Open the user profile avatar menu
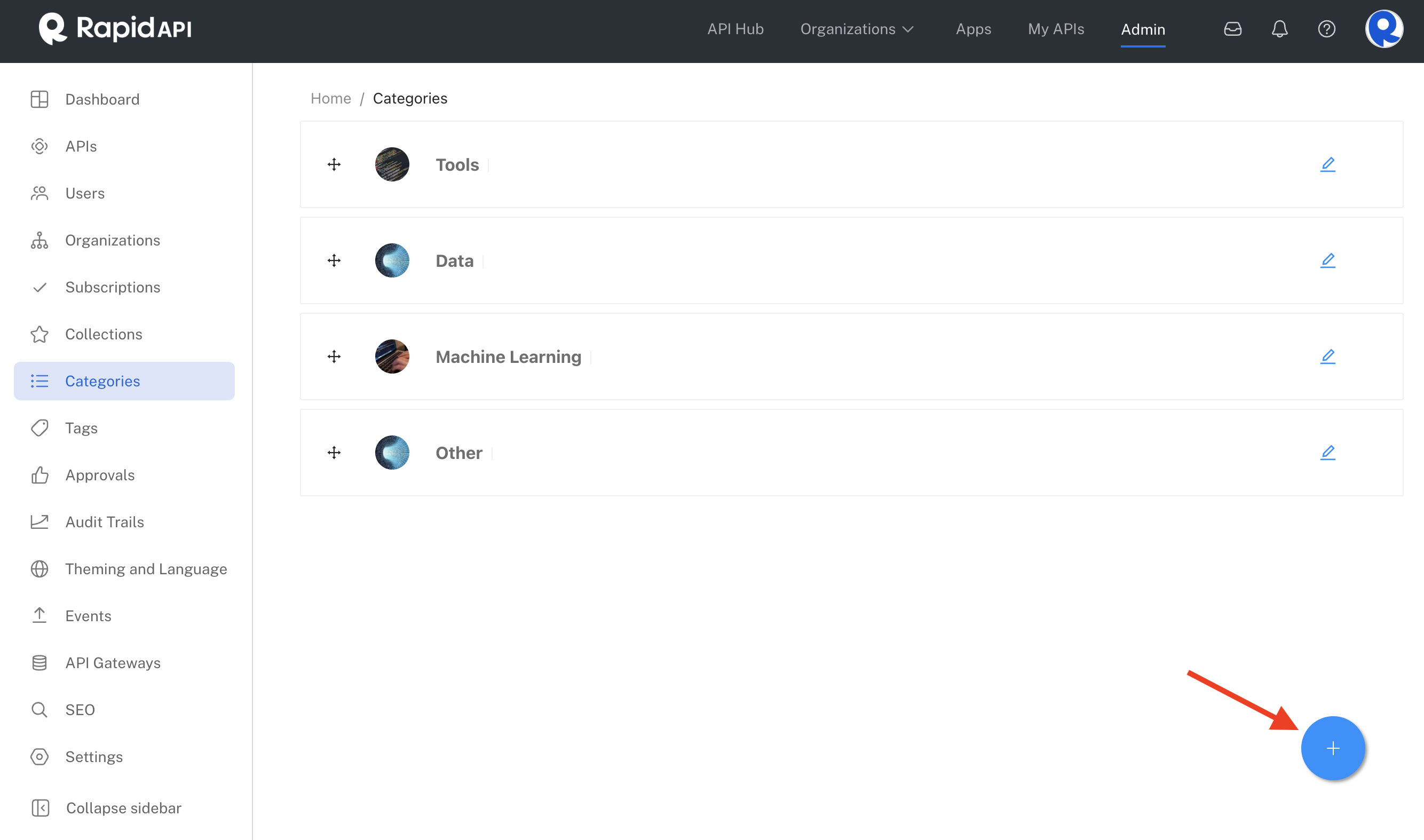Image resolution: width=1424 pixels, height=840 pixels. click(1383, 29)
